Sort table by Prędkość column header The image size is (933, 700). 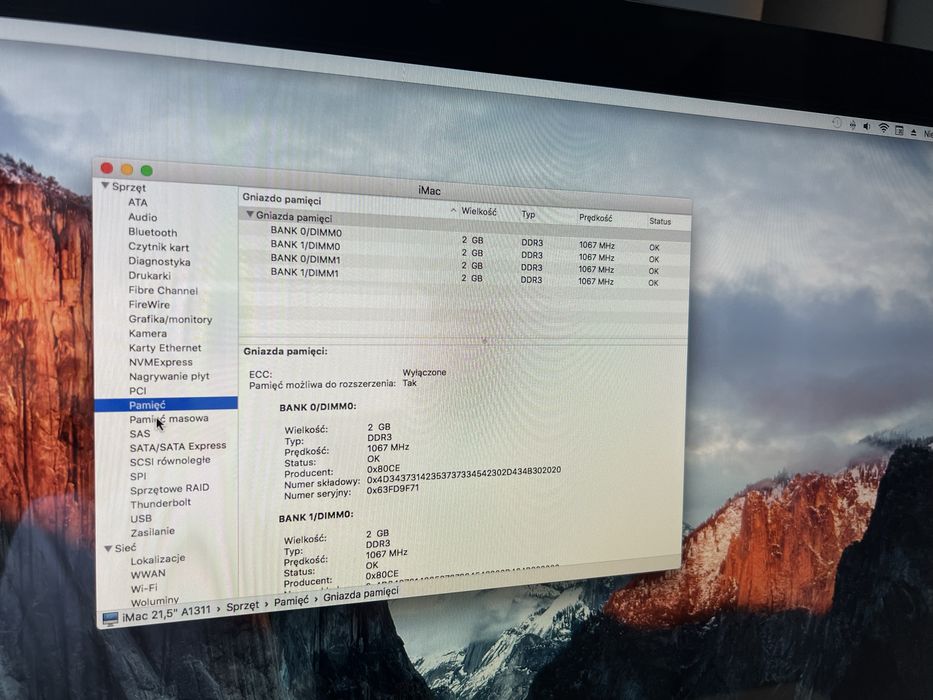click(x=596, y=218)
